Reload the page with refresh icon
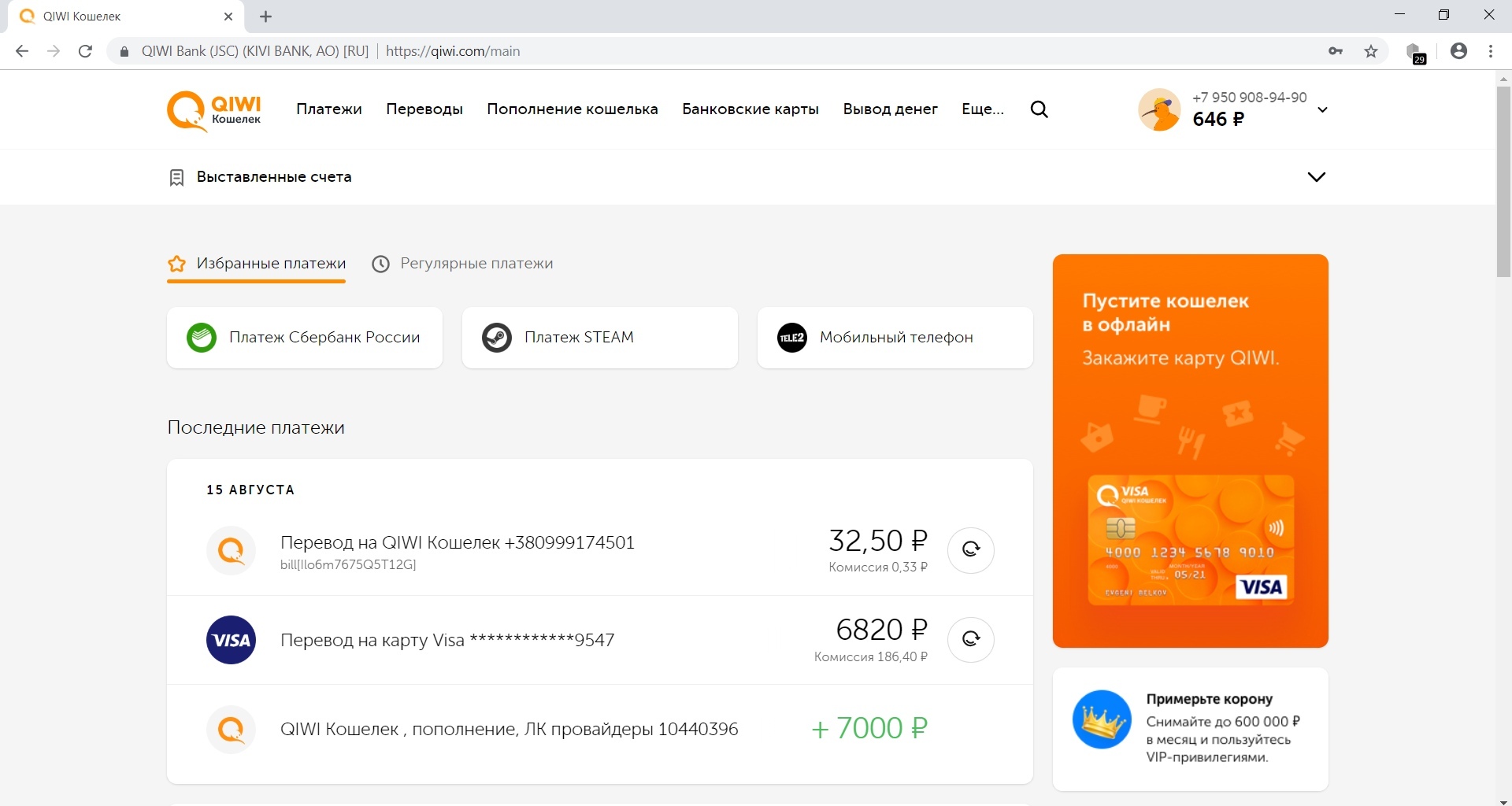1512x806 pixels. (86, 51)
